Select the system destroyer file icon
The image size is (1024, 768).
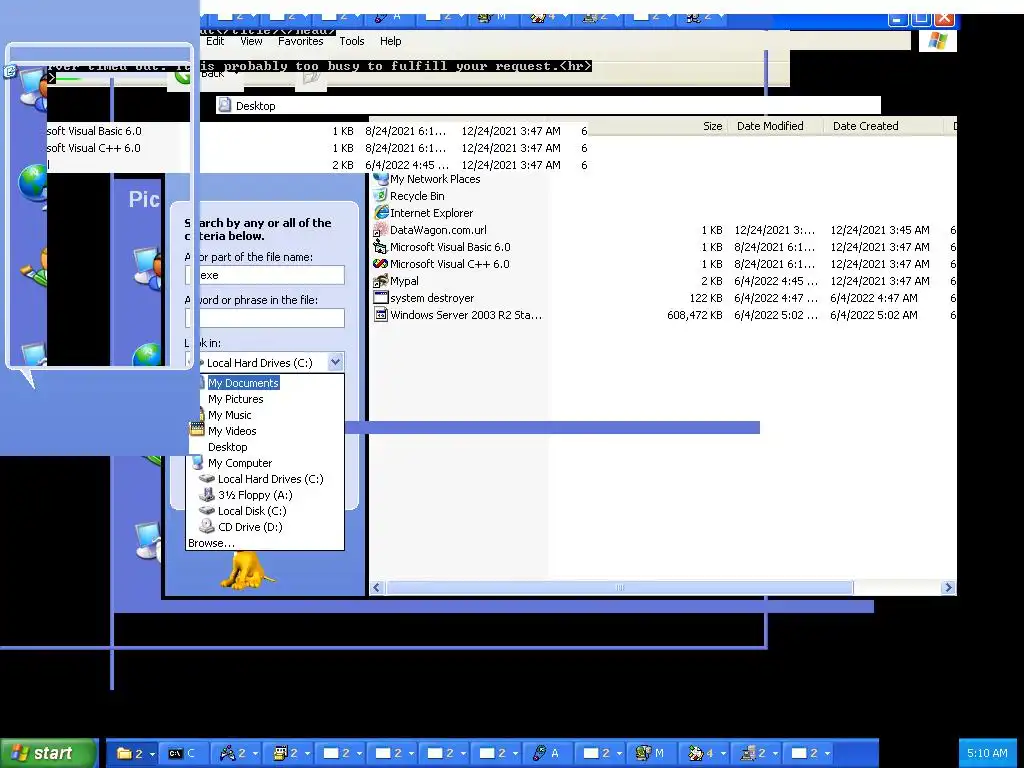coord(380,298)
